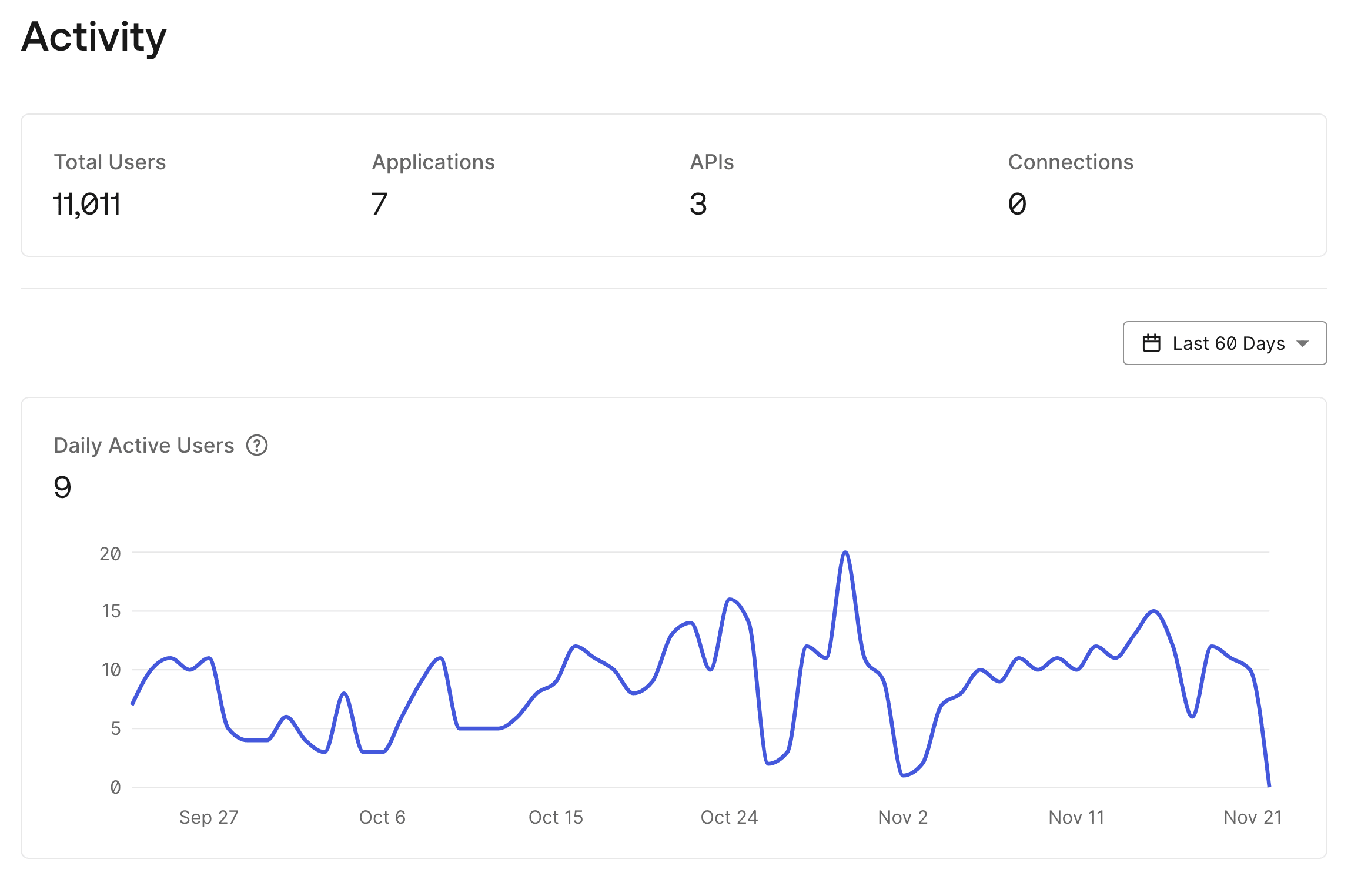Viewport: 1351px width, 896px height.
Task: Click the dropdown arrow beside Last 60 Days
Action: pos(1302,344)
